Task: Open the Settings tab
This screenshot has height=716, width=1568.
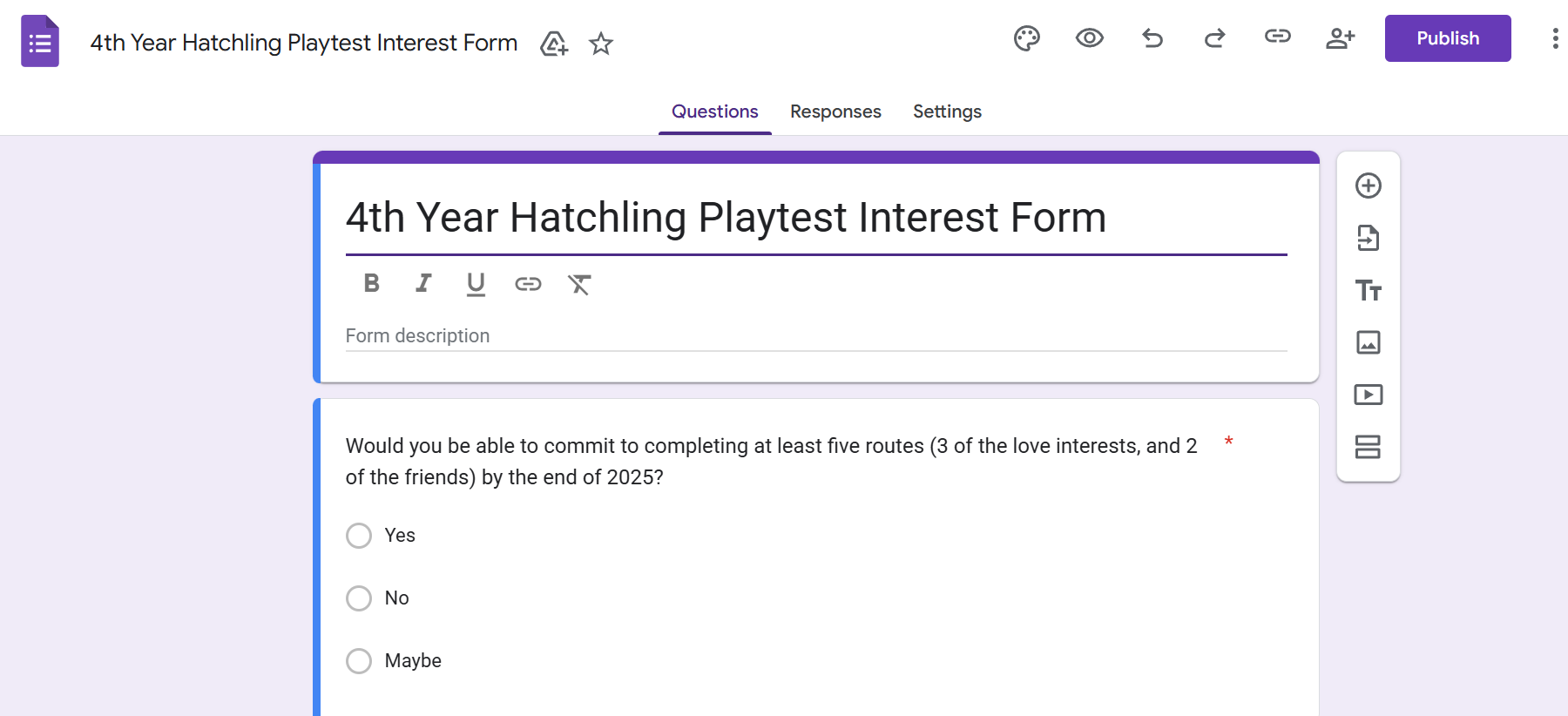Action: [947, 111]
